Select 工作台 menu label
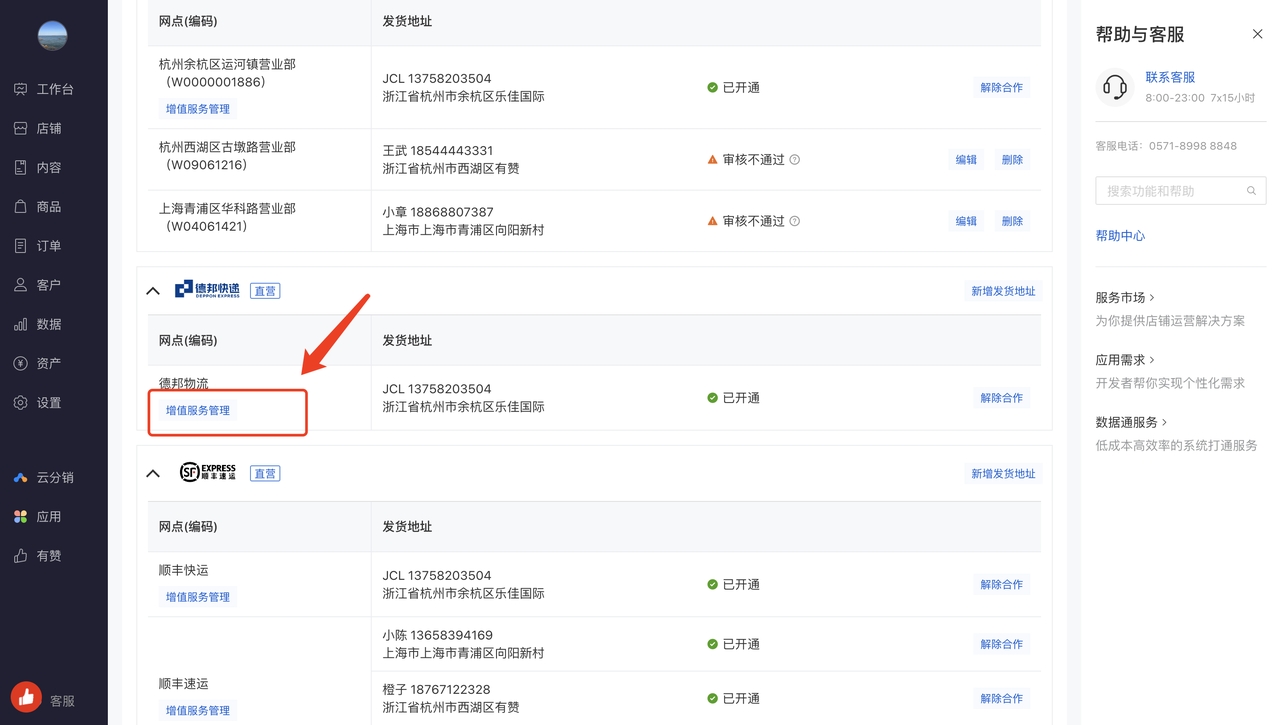 point(55,89)
